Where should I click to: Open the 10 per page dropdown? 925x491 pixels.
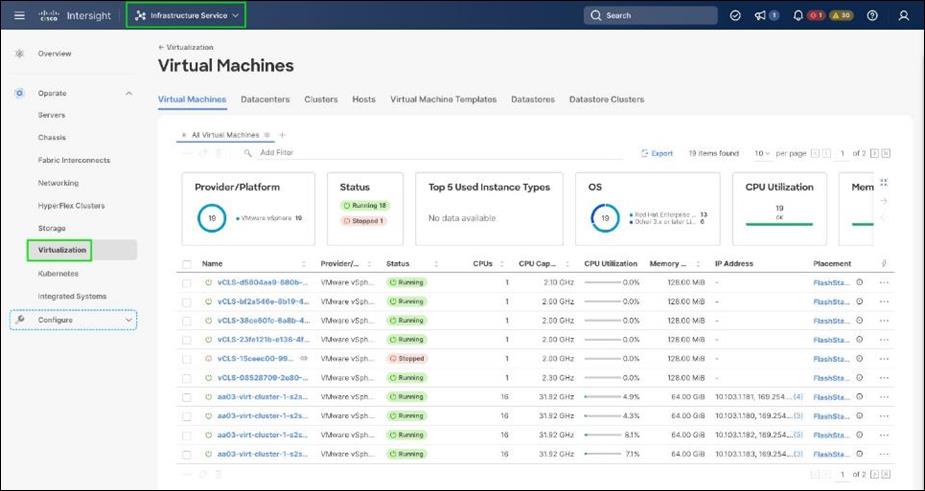pos(762,153)
